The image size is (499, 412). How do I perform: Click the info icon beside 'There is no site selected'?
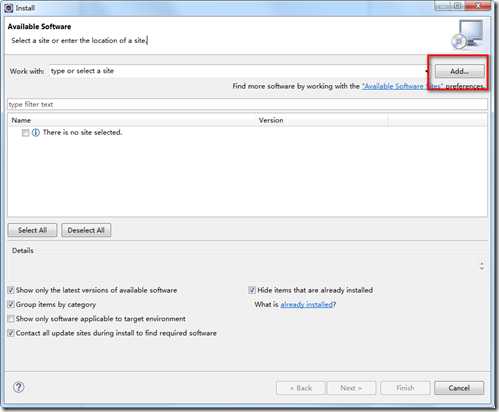[x=36, y=133]
